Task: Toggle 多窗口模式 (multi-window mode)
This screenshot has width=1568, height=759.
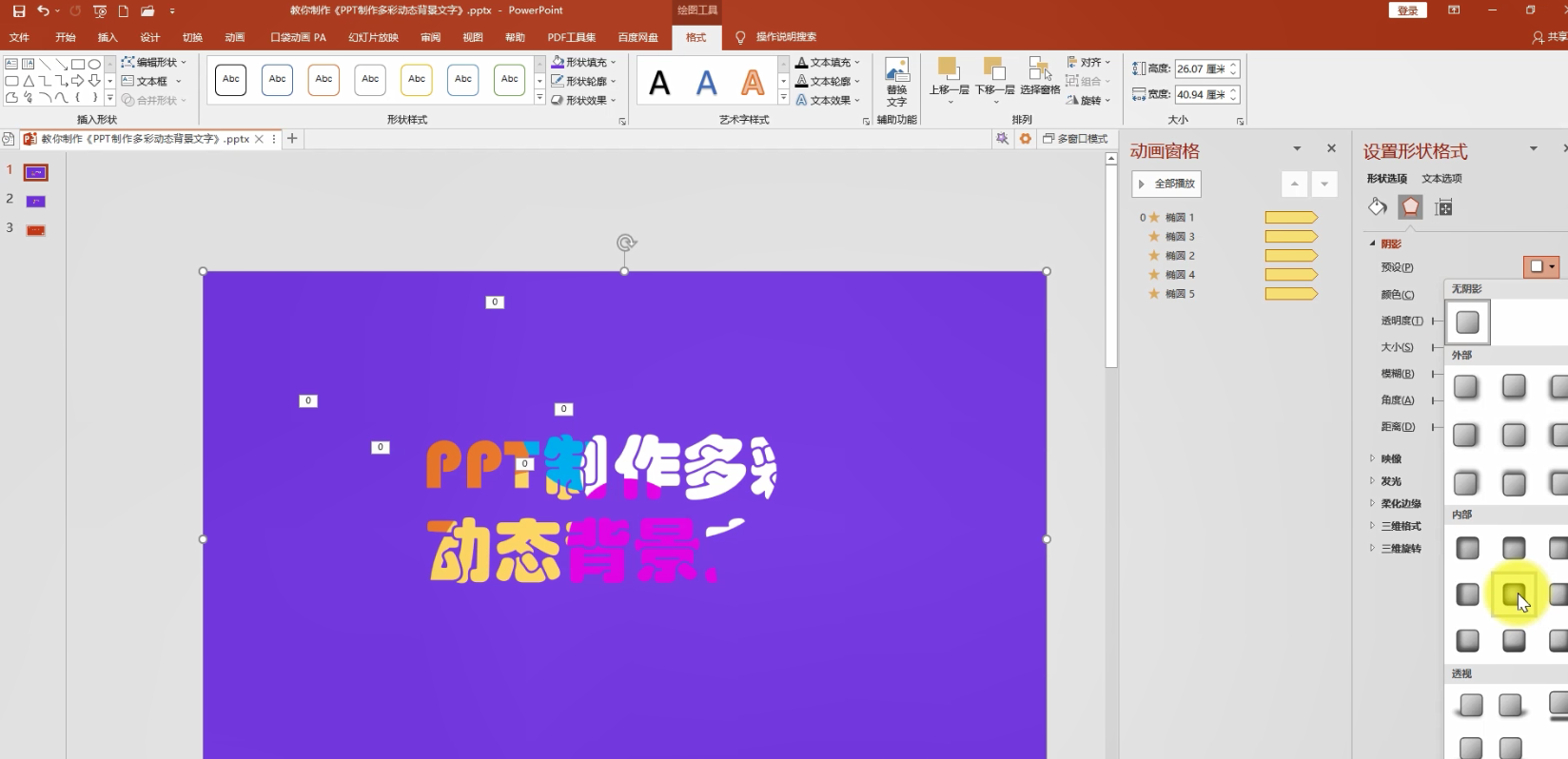Action: coord(1075,139)
